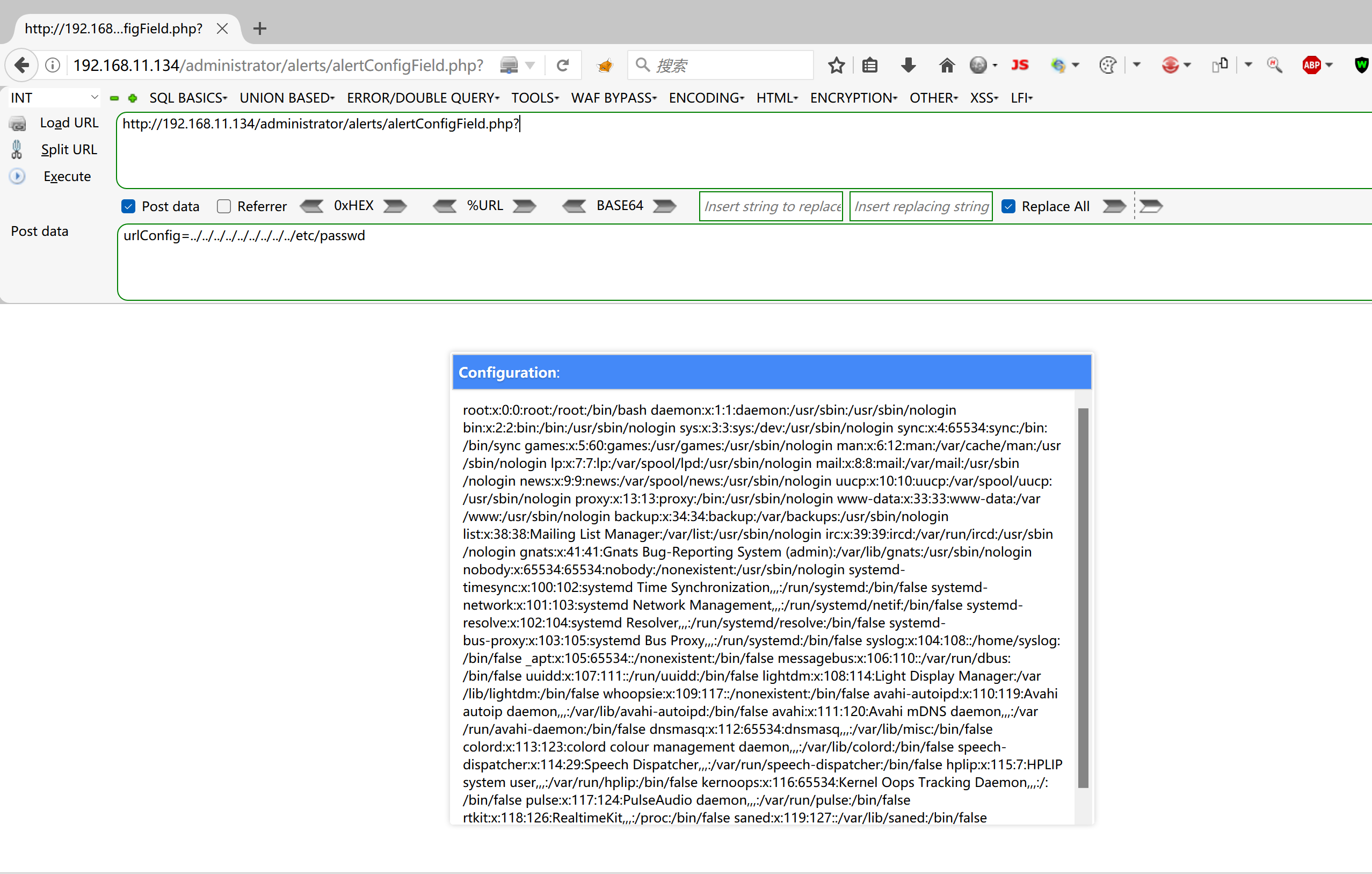Open the INT type dropdown
The image size is (1372, 874).
coord(54,97)
